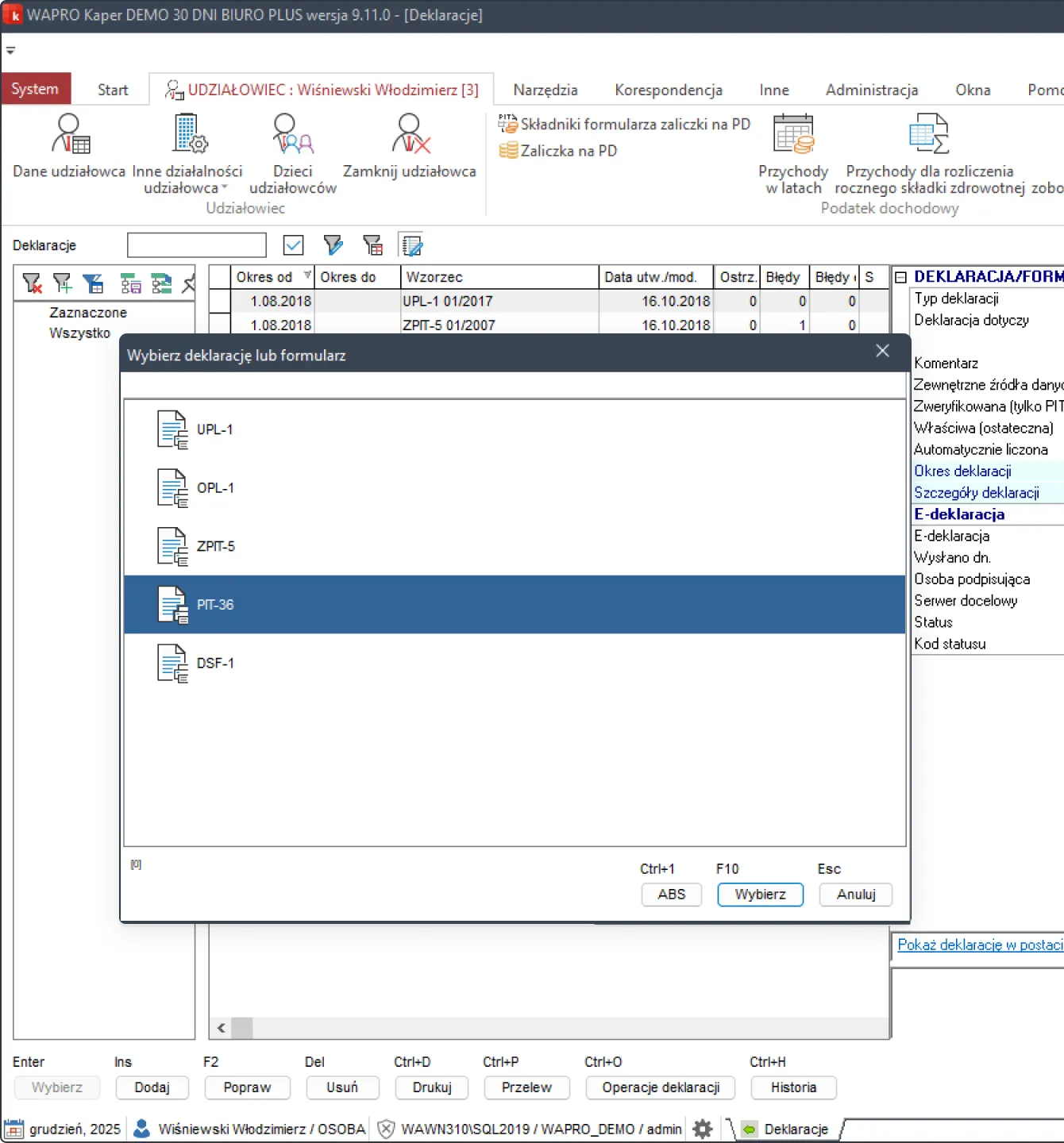The image size is (1064, 1143).
Task: Open Korespondencja ribbon tab
Action: [669, 90]
